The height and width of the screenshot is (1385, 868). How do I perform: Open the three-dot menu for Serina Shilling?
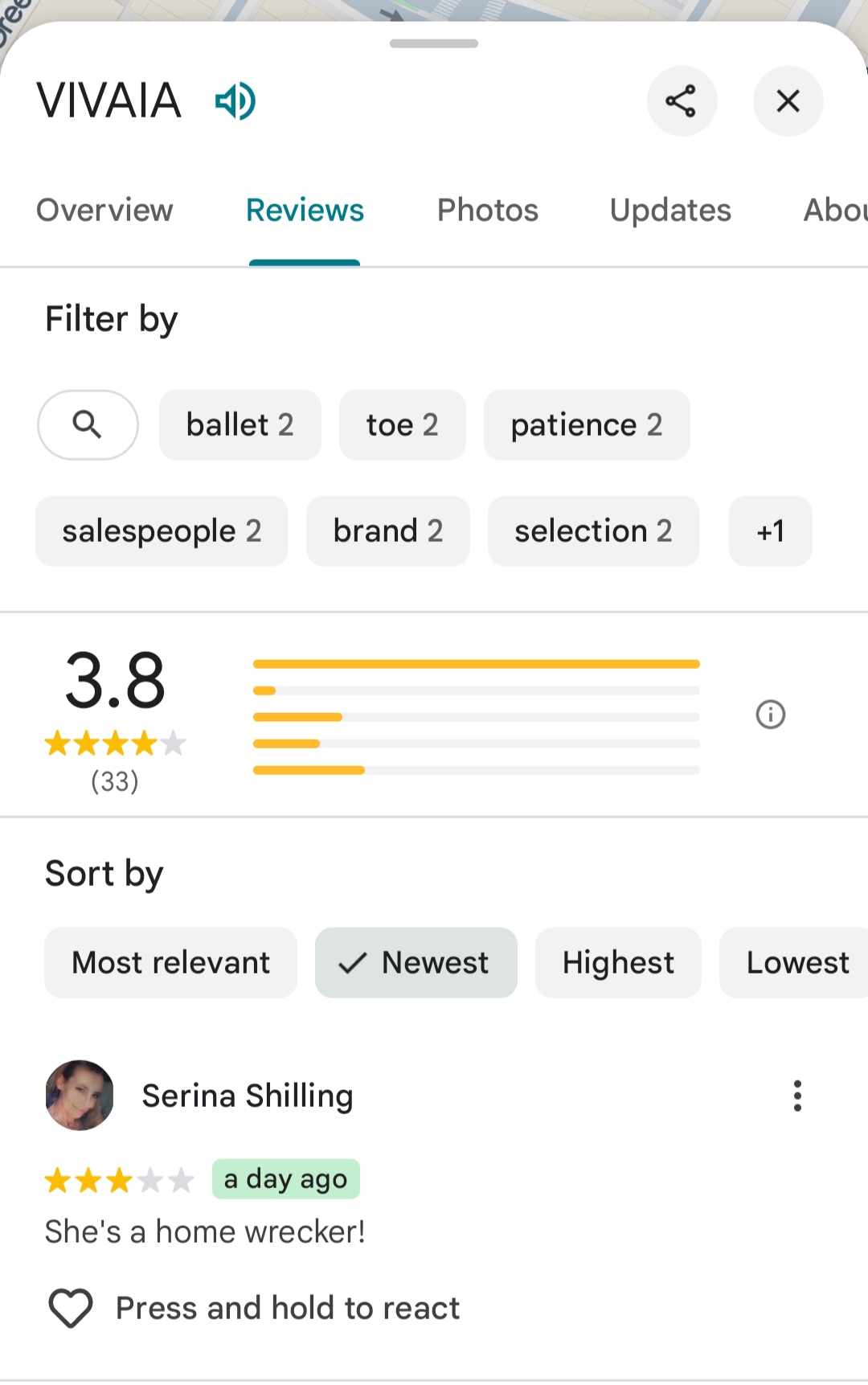pos(797,1096)
